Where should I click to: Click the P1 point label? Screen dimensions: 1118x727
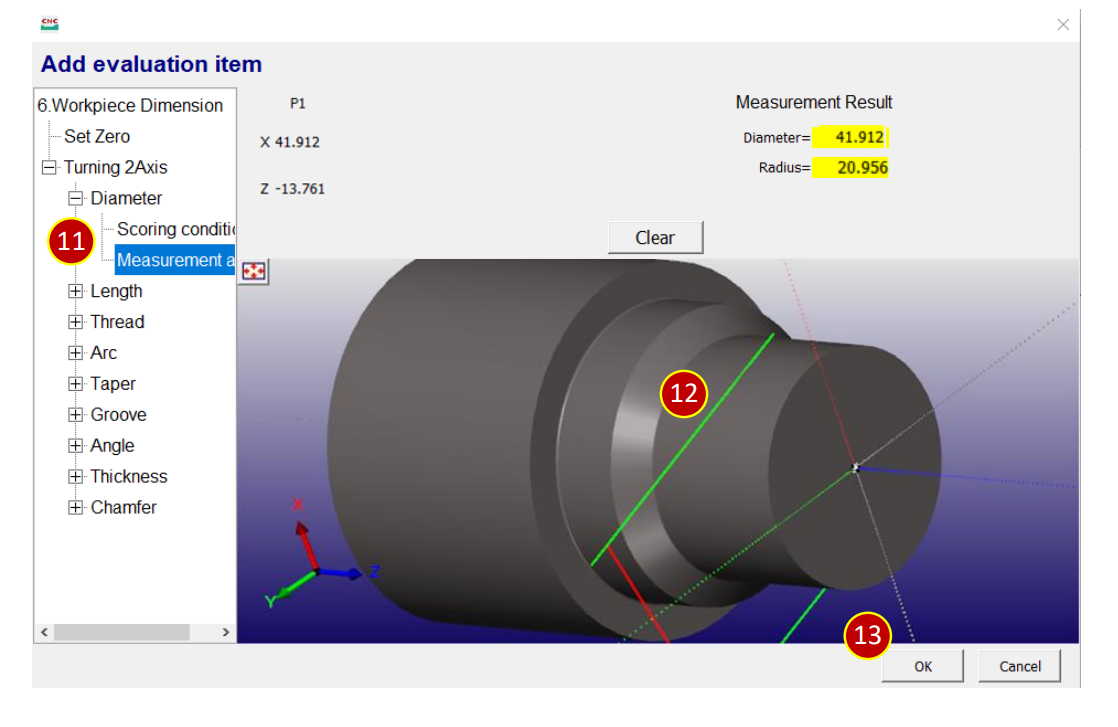[298, 103]
